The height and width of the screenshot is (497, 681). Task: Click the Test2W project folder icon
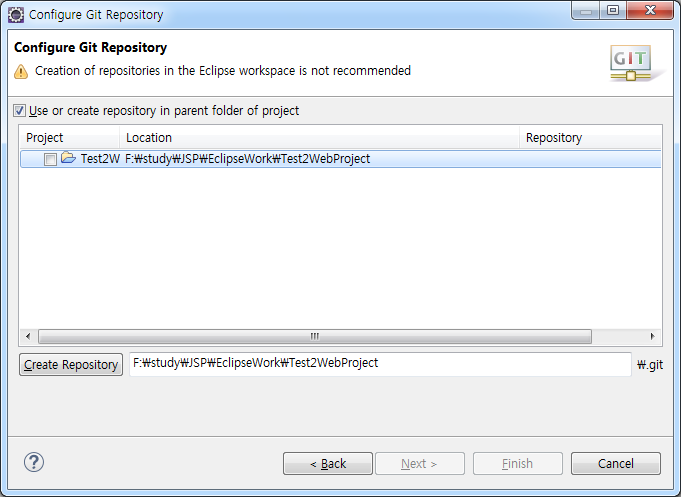pyautogui.click(x=68, y=158)
